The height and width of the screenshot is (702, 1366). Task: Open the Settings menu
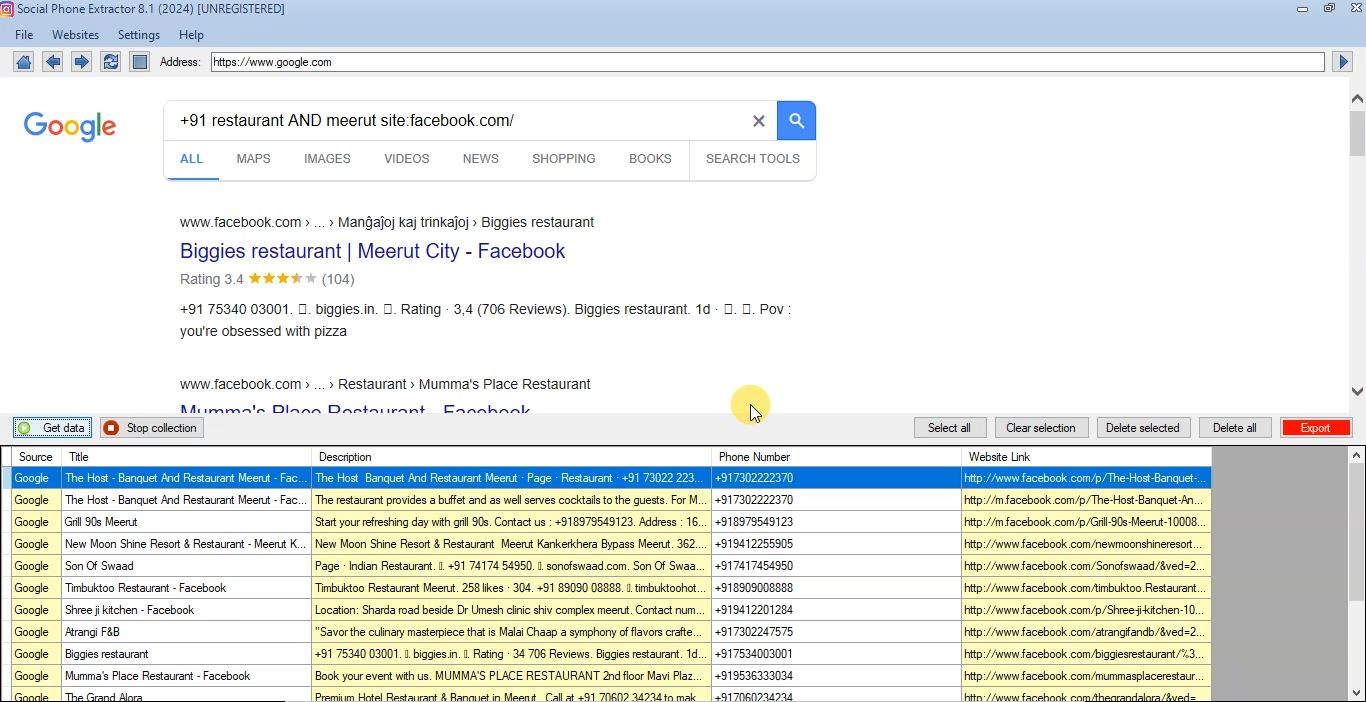(139, 35)
